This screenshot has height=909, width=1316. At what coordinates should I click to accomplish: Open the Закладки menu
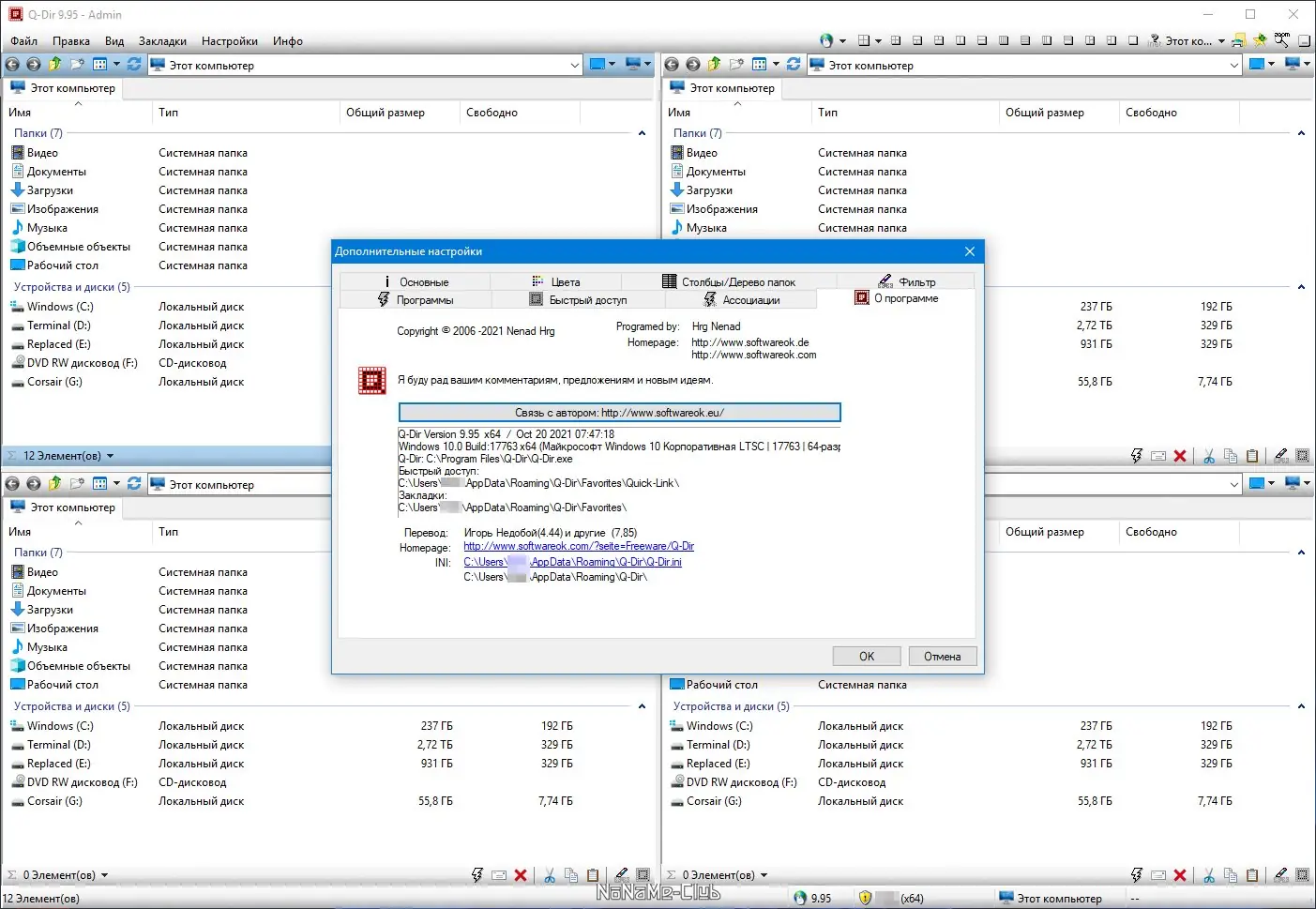pyautogui.click(x=162, y=41)
